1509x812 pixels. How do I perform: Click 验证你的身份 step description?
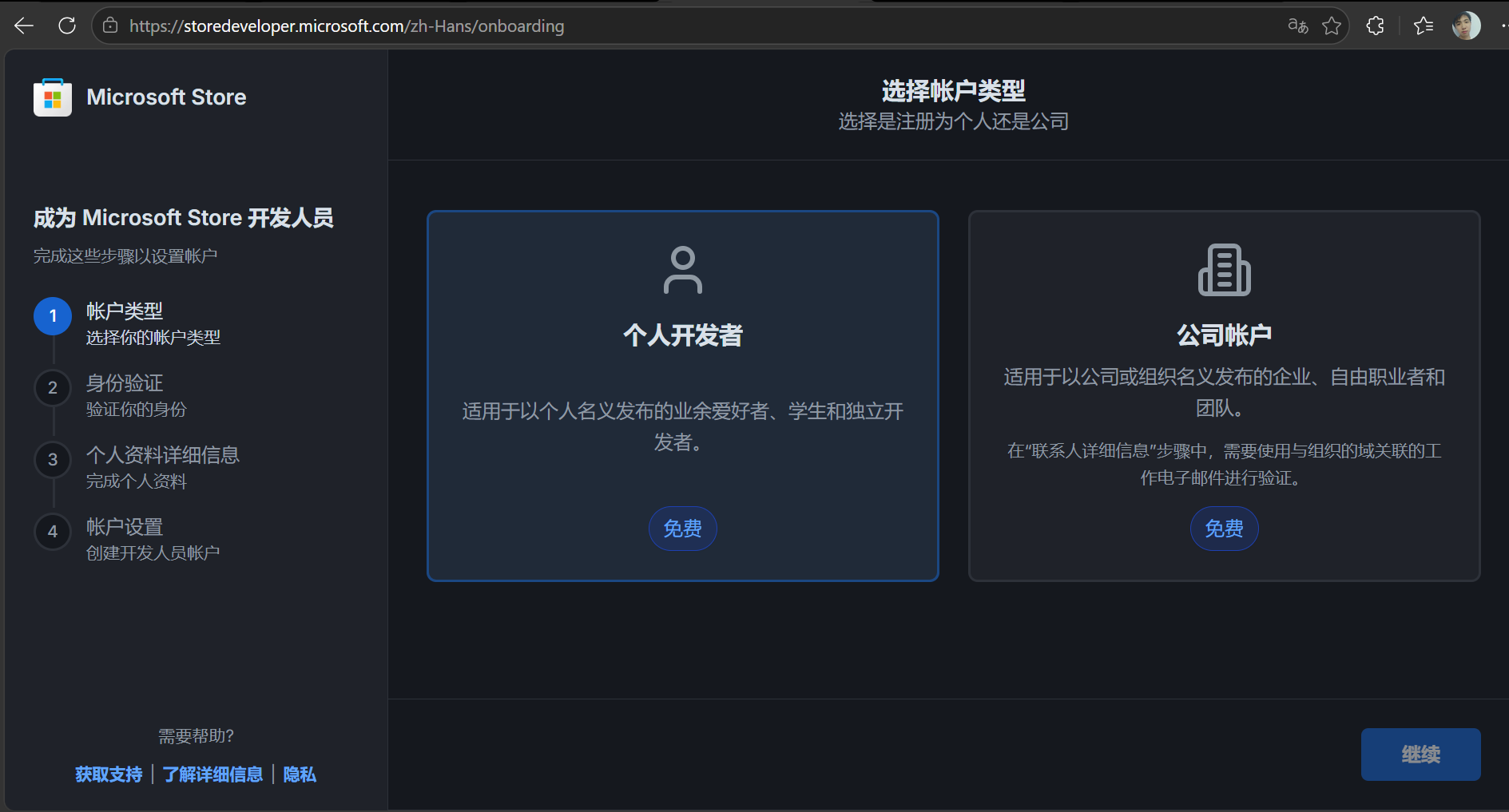click(x=137, y=410)
